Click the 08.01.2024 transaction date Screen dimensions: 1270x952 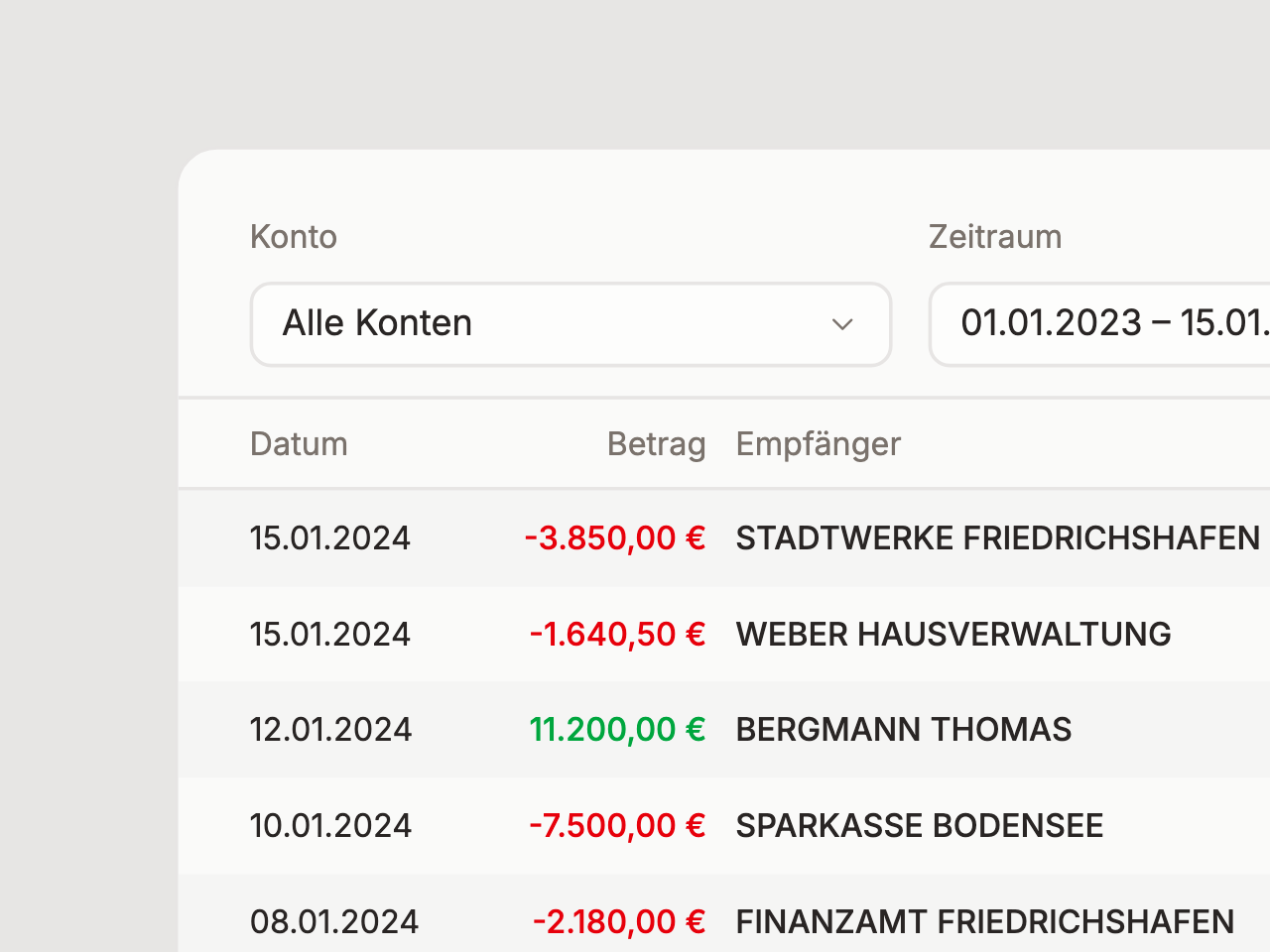point(333,921)
